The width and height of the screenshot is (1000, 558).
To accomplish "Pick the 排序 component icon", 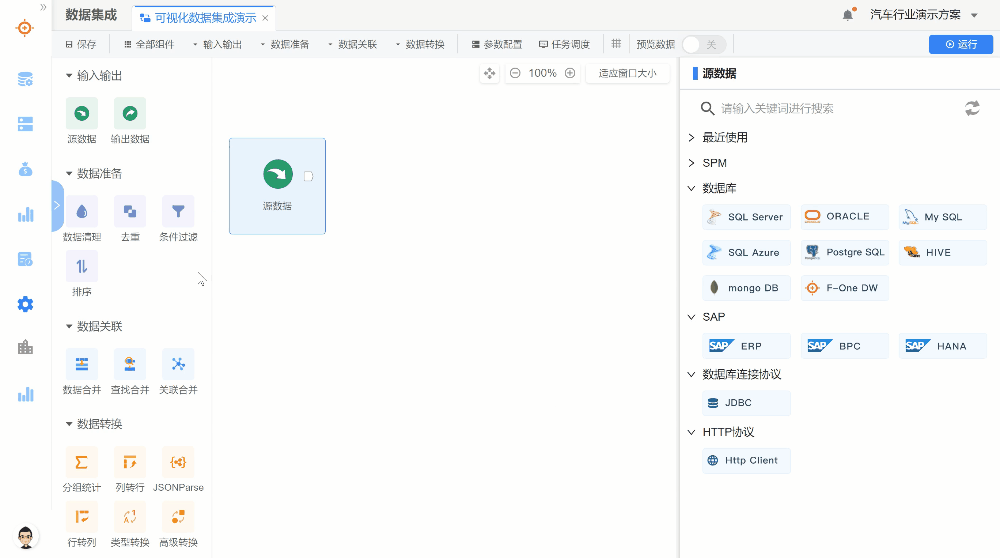I will [x=81, y=266].
